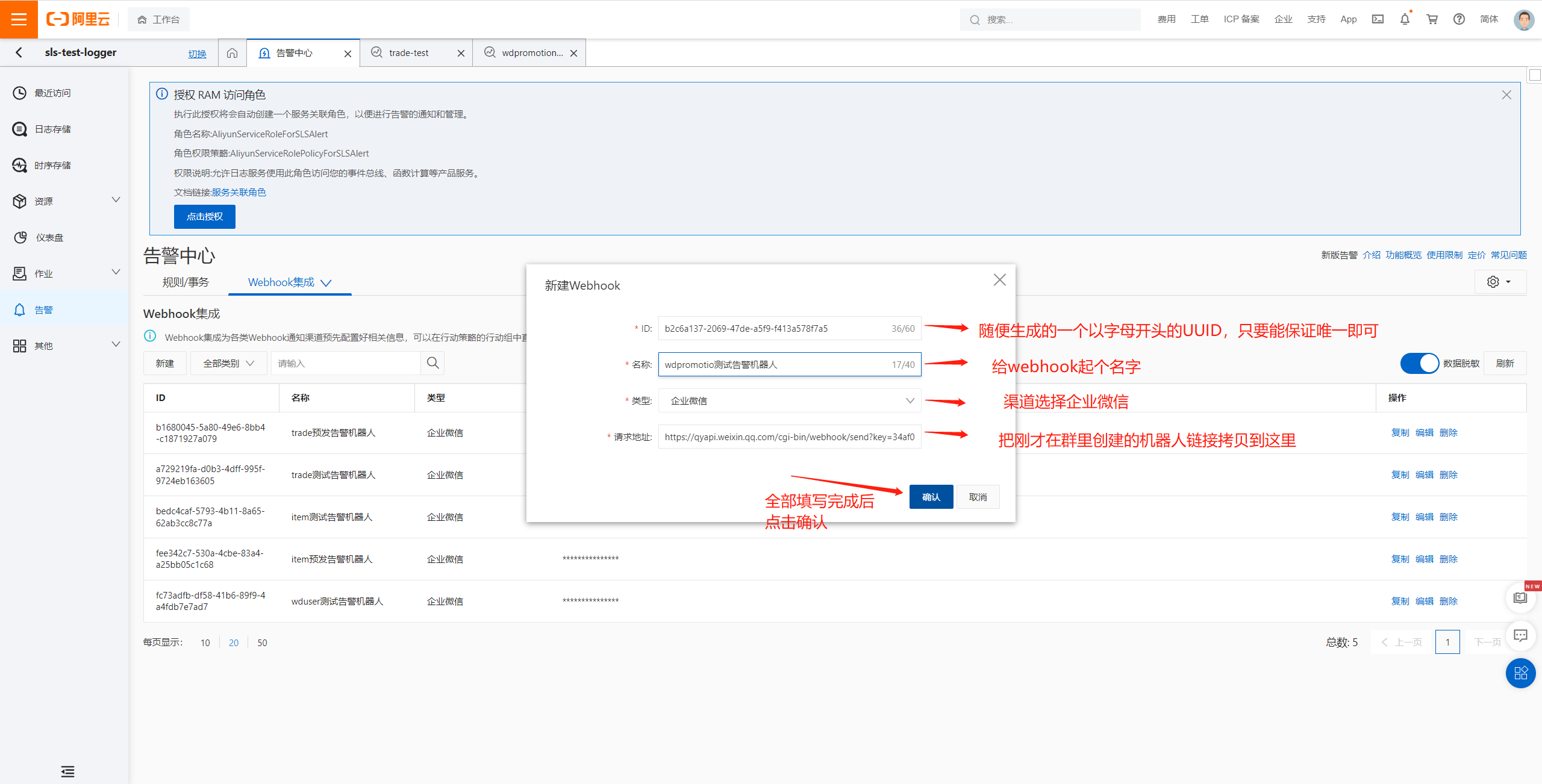This screenshot has height=784, width=1542.
Task: Select 10 items per page
Action: (205, 642)
